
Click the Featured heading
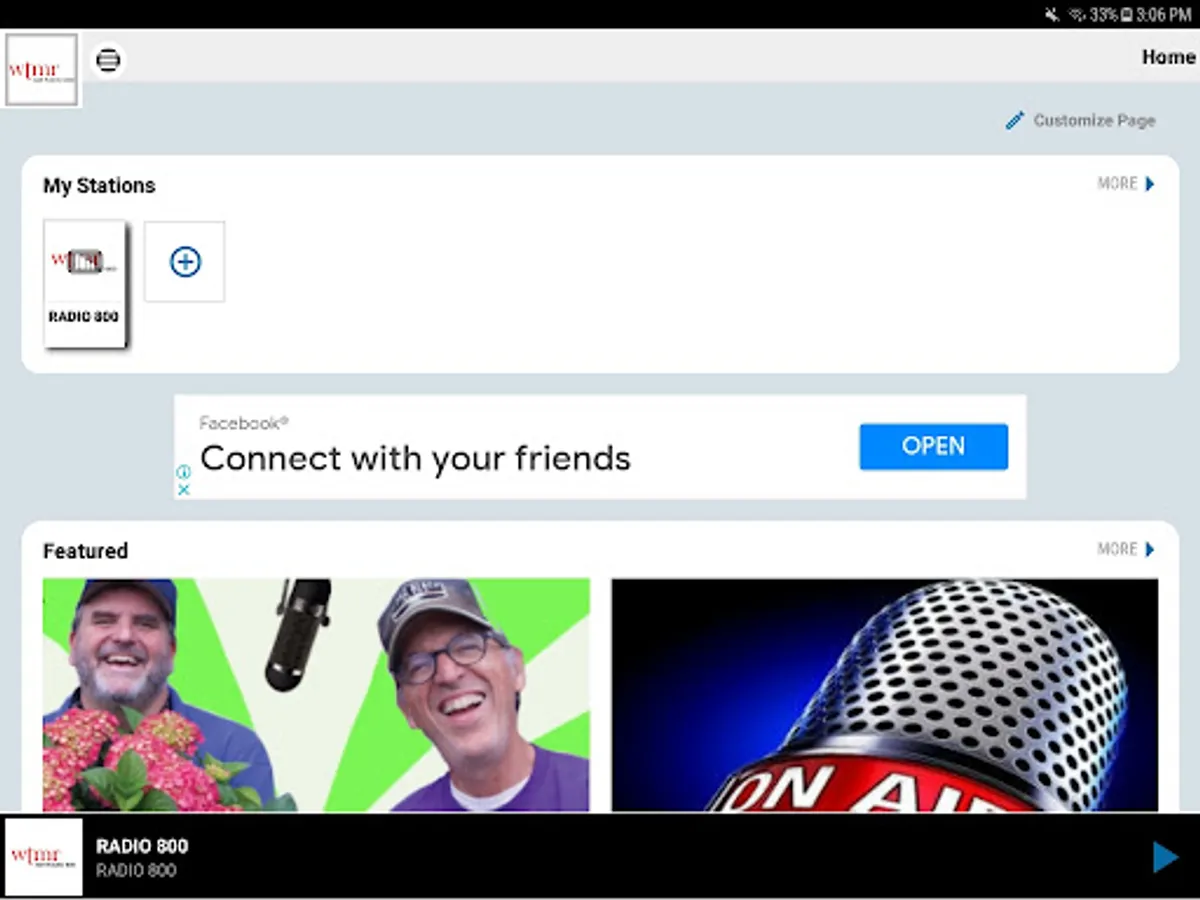85,551
